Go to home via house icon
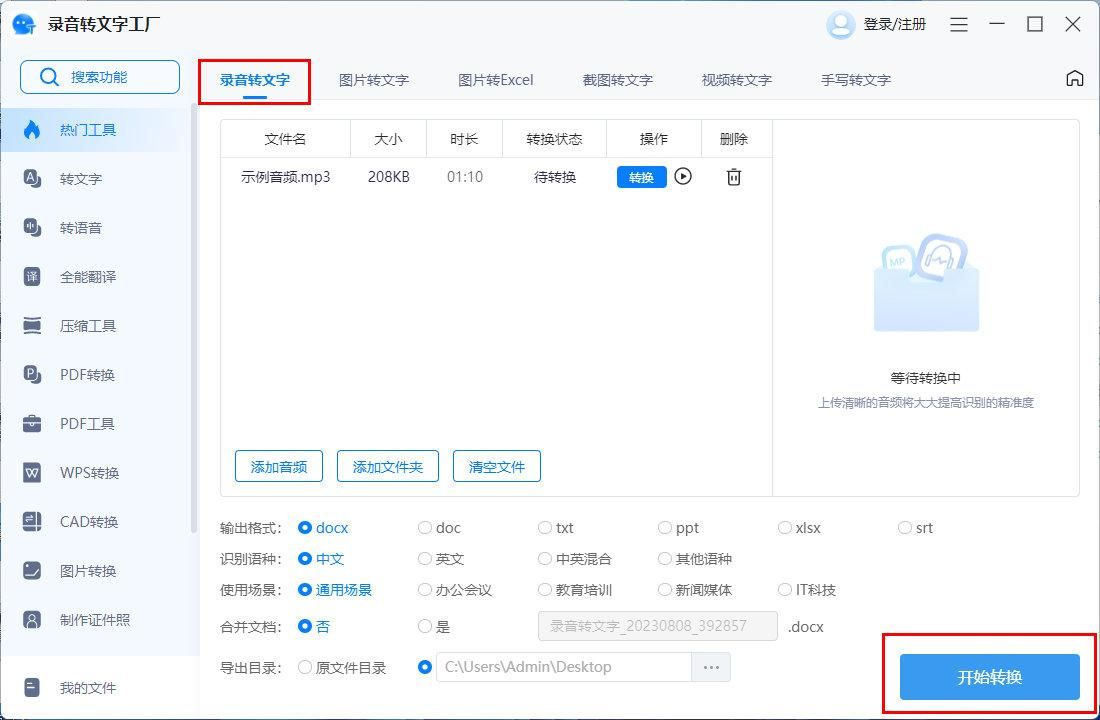 1074,78
